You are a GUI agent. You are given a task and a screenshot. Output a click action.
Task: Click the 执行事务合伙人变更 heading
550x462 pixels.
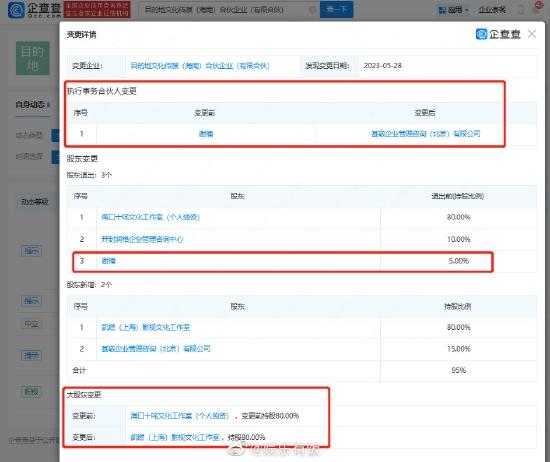[102, 91]
